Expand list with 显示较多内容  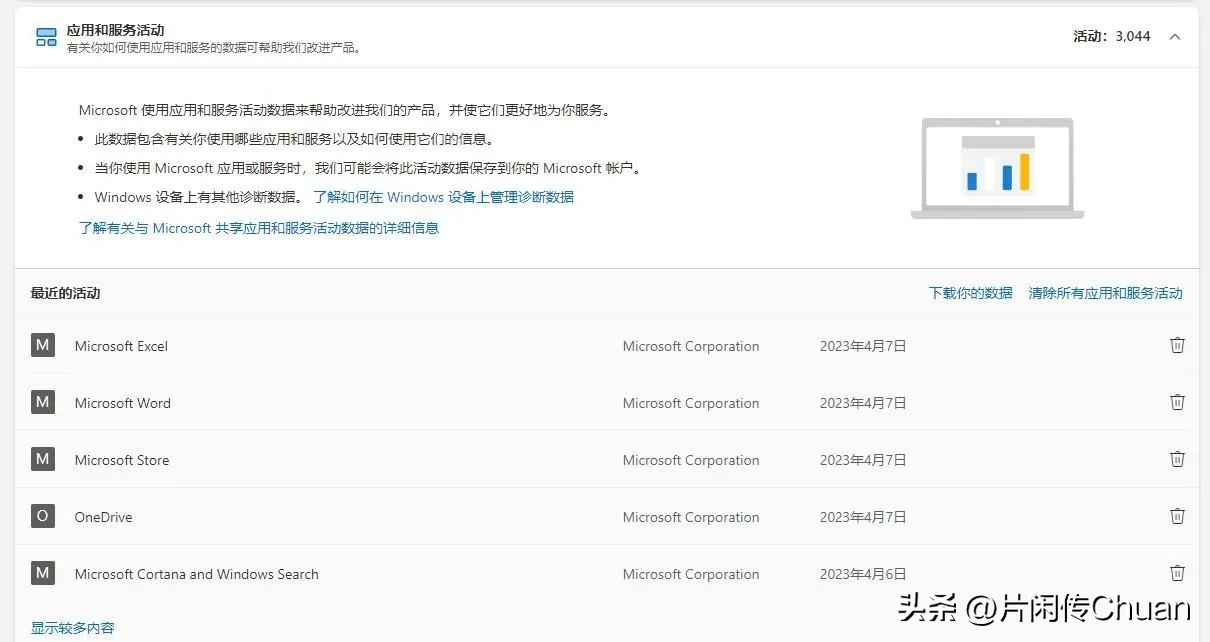(x=73, y=628)
